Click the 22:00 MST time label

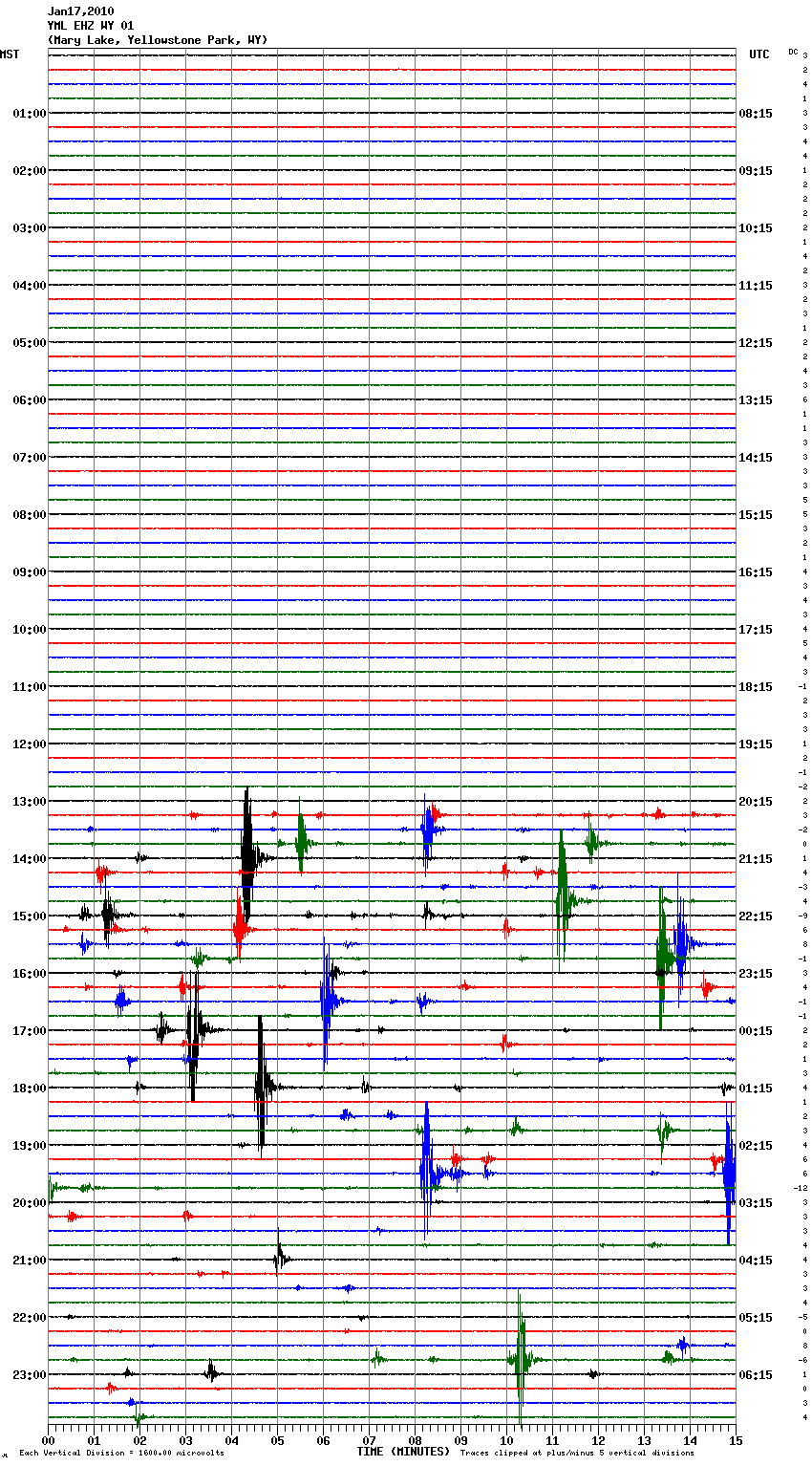point(30,1318)
